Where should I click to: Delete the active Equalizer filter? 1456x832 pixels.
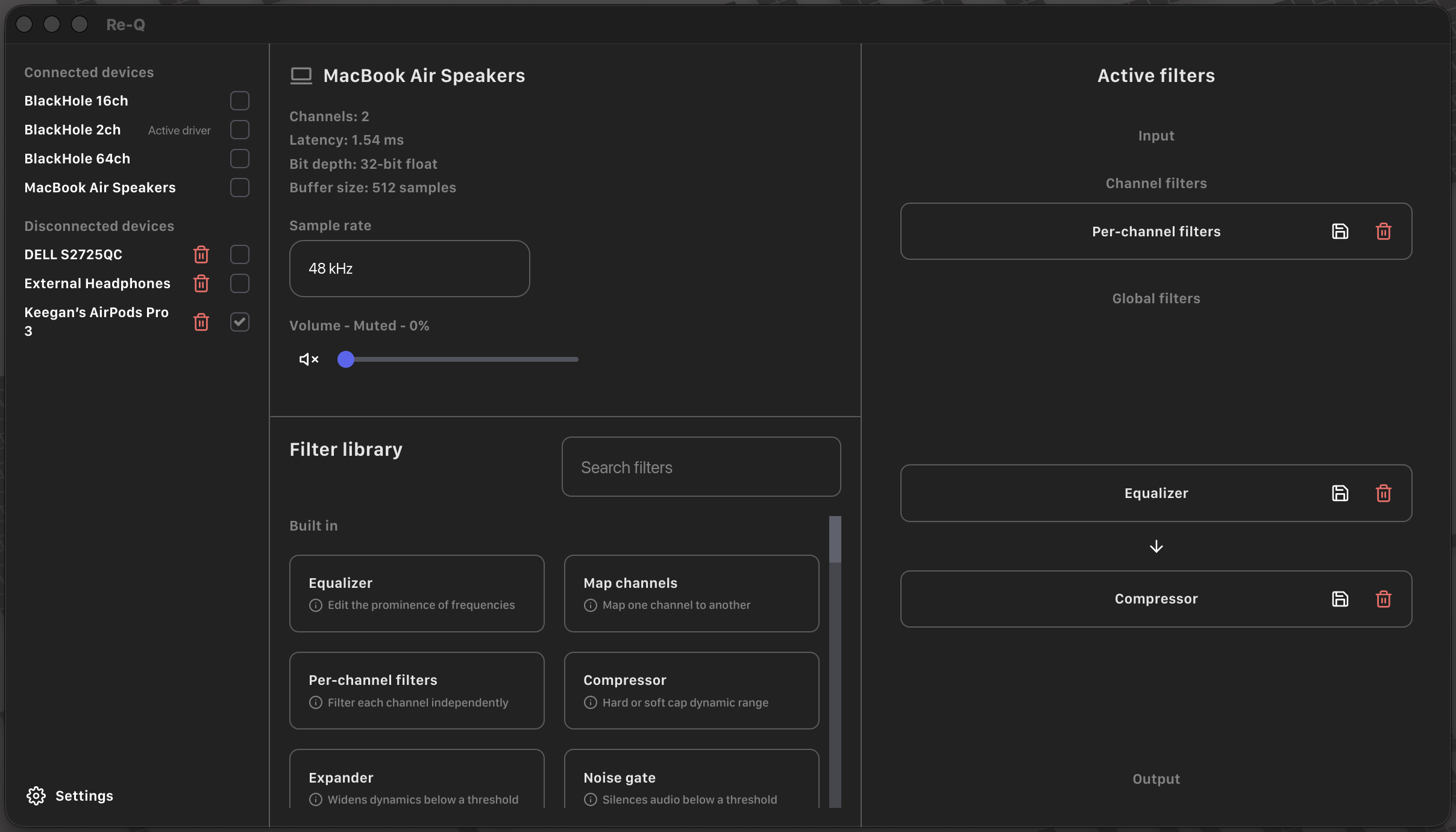[x=1384, y=493]
